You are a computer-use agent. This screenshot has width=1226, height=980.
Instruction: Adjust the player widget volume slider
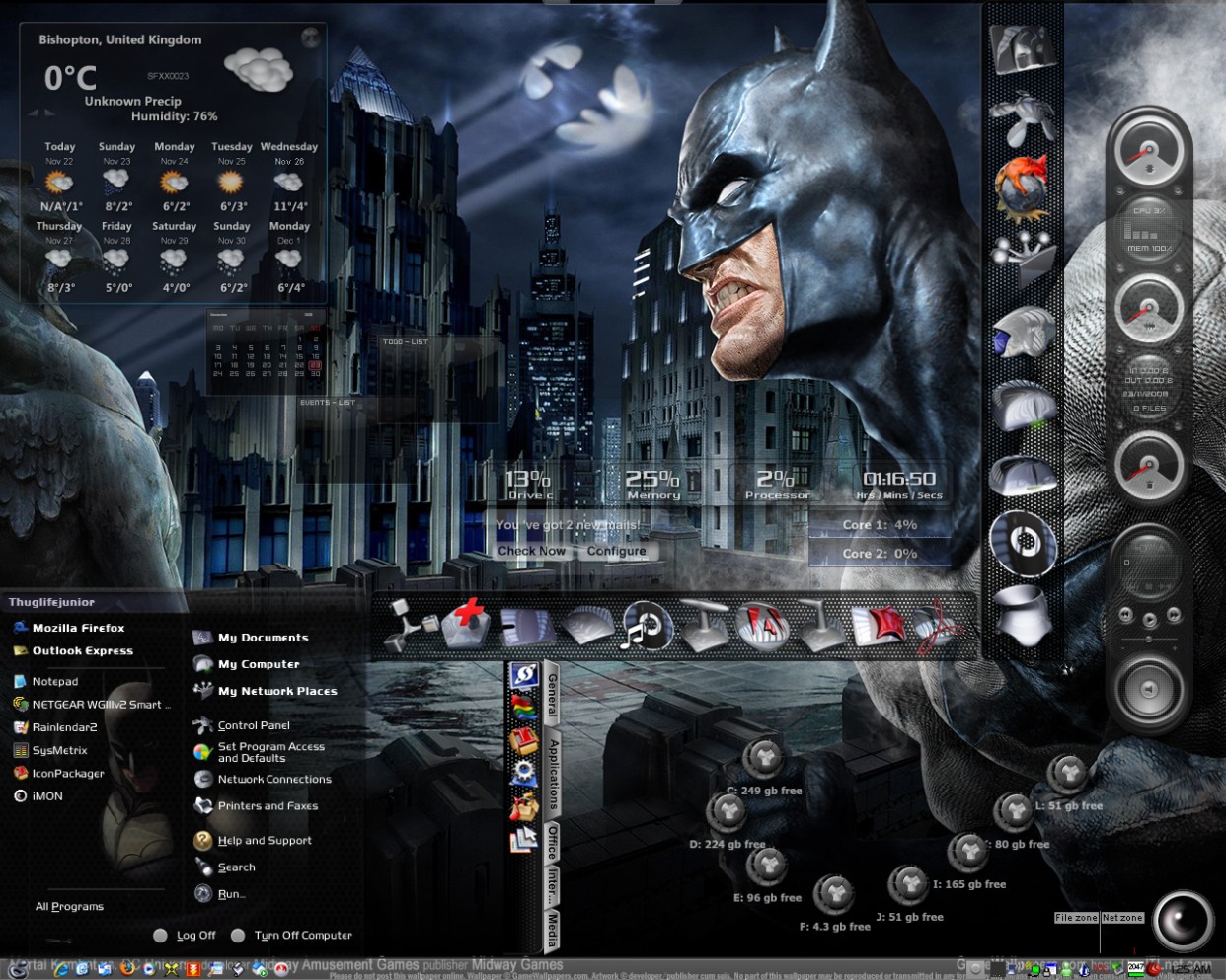click(1149, 640)
